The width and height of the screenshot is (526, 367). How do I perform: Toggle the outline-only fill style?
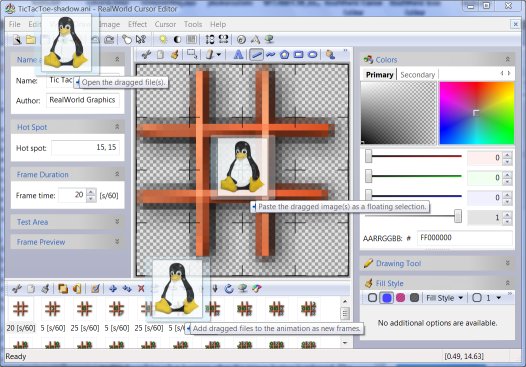(x=372, y=298)
